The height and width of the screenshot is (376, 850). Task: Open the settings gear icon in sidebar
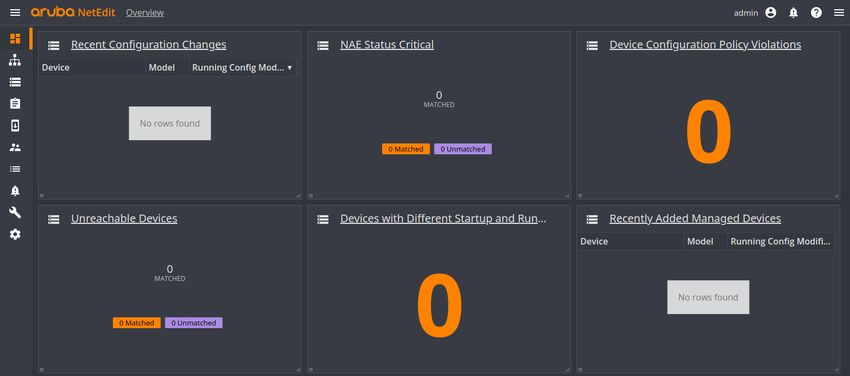point(15,234)
